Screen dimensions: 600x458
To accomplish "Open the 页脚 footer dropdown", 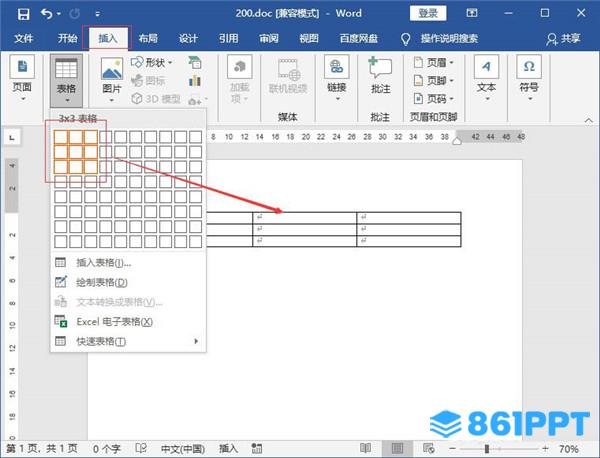I will click(434, 80).
